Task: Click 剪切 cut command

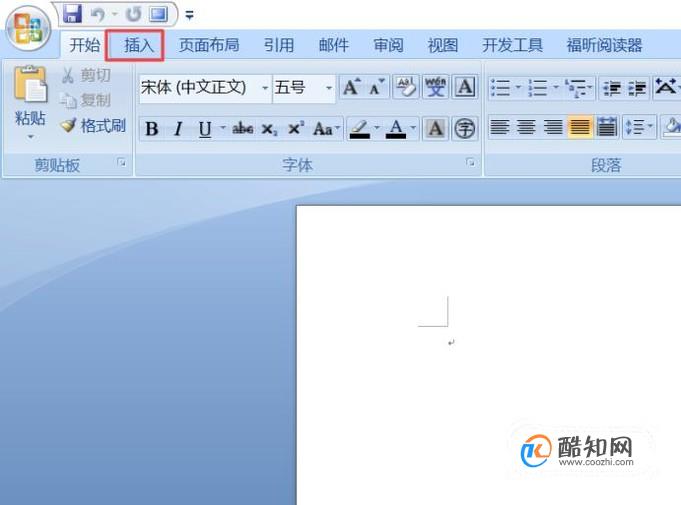Action: coord(86,76)
